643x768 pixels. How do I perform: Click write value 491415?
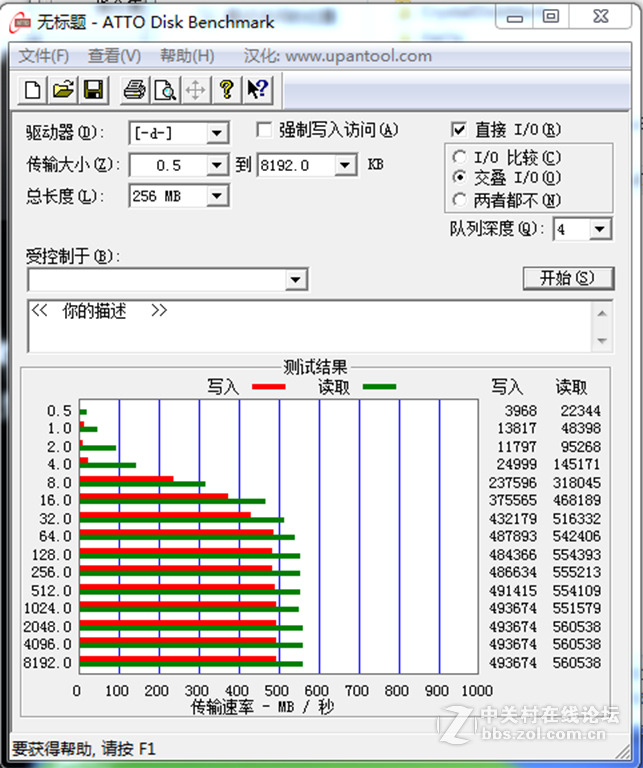click(x=513, y=591)
